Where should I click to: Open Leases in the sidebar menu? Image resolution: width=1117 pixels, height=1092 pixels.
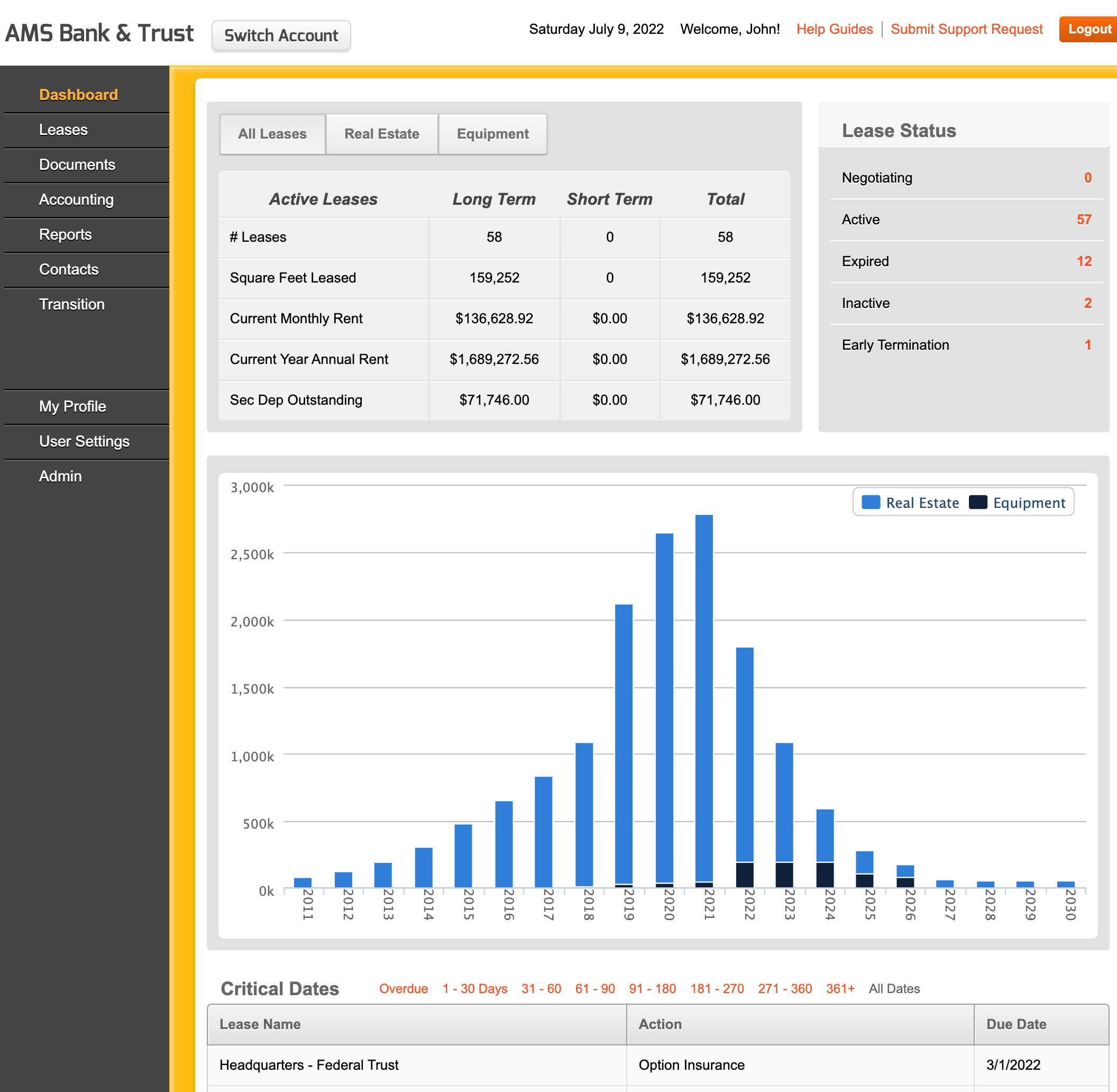63,130
